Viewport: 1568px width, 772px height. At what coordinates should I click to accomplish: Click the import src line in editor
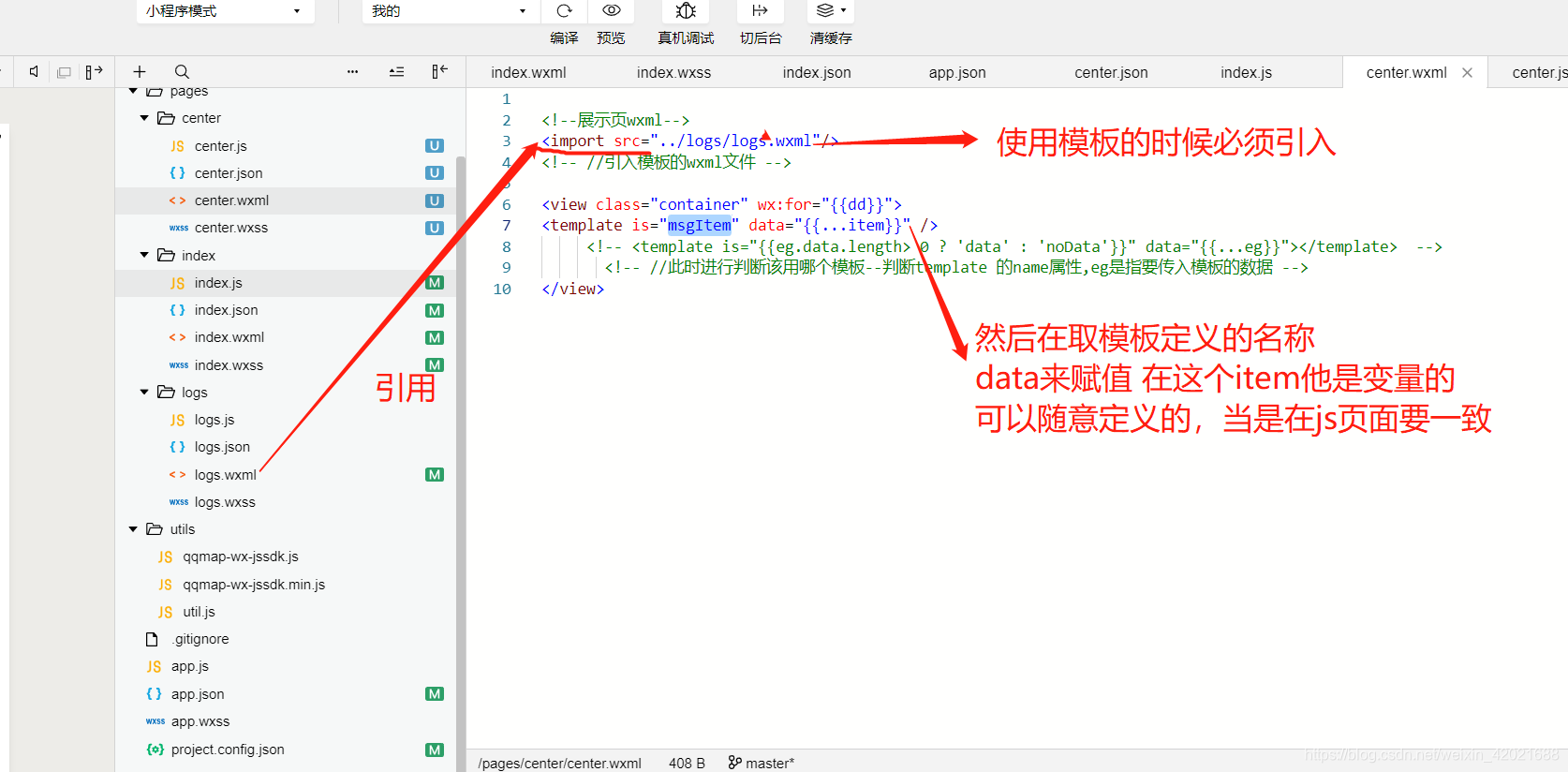(x=690, y=141)
